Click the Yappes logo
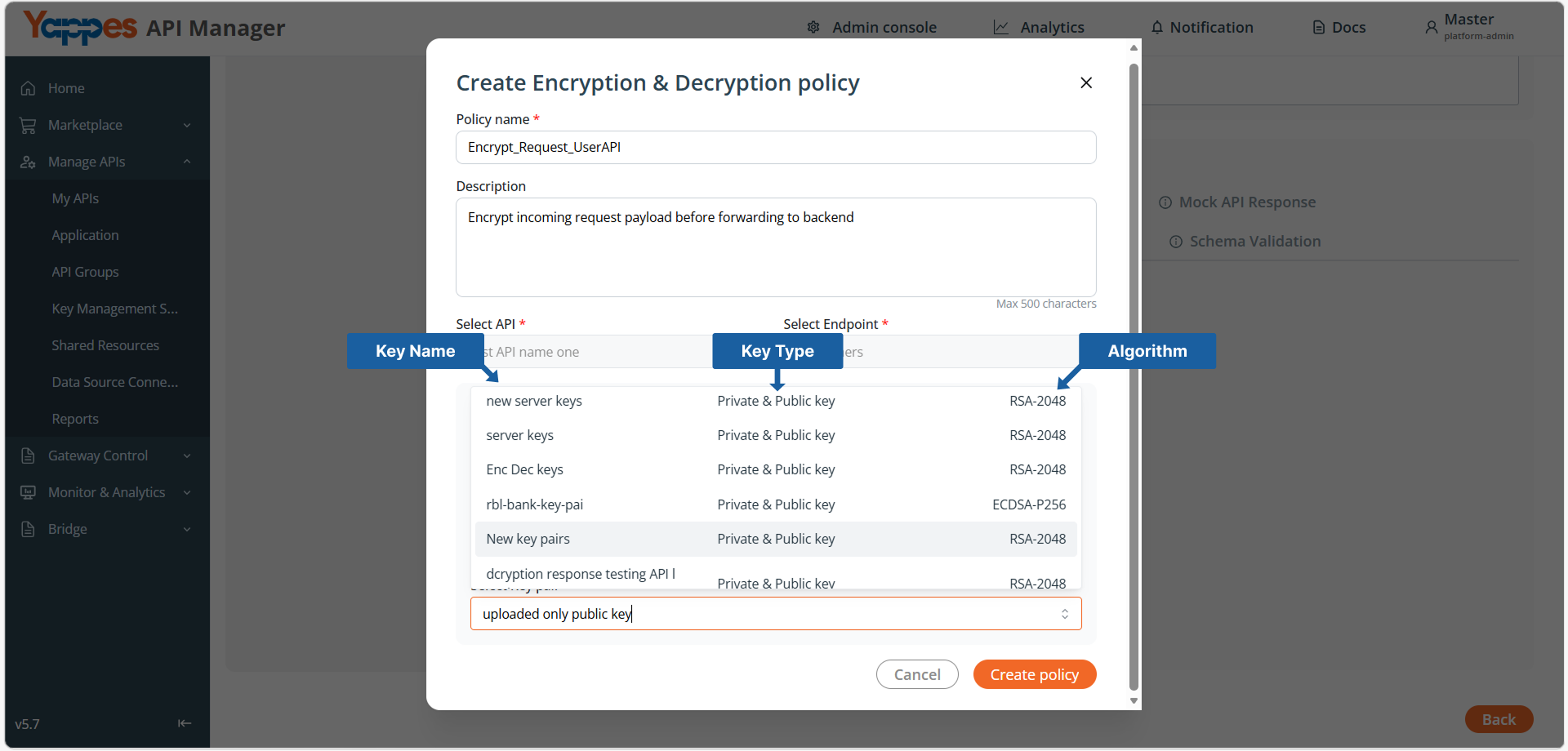The width and height of the screenshot is (1568, 751). (80, 27)
